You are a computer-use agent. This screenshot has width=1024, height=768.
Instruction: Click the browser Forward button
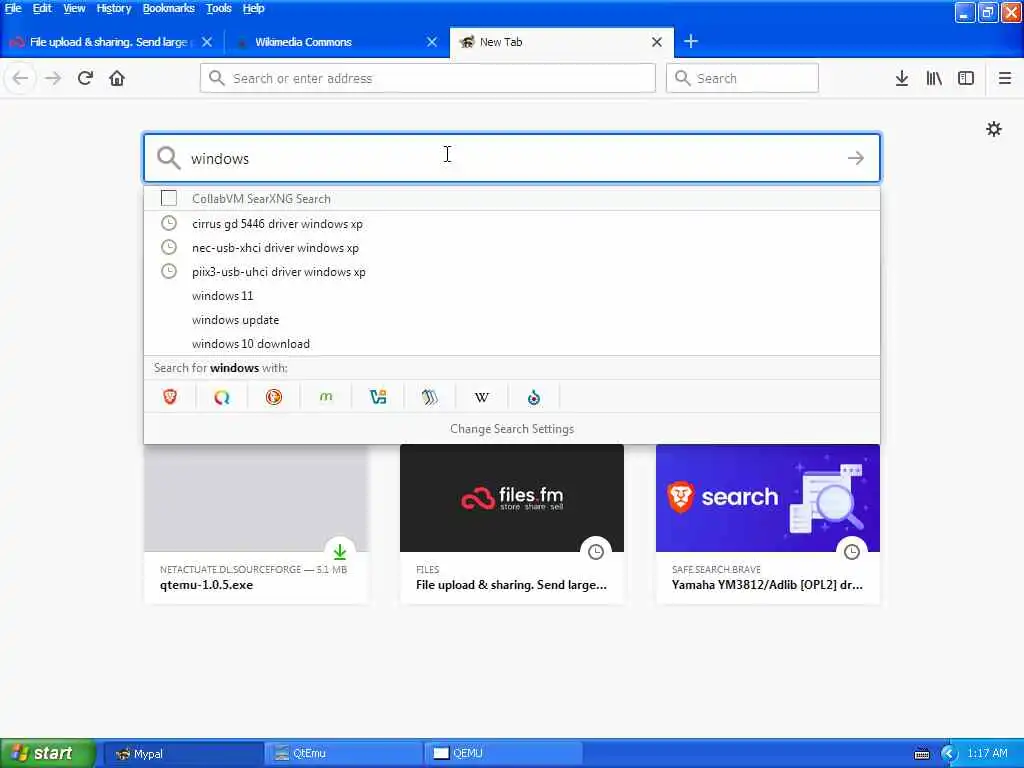pos(53,78)
